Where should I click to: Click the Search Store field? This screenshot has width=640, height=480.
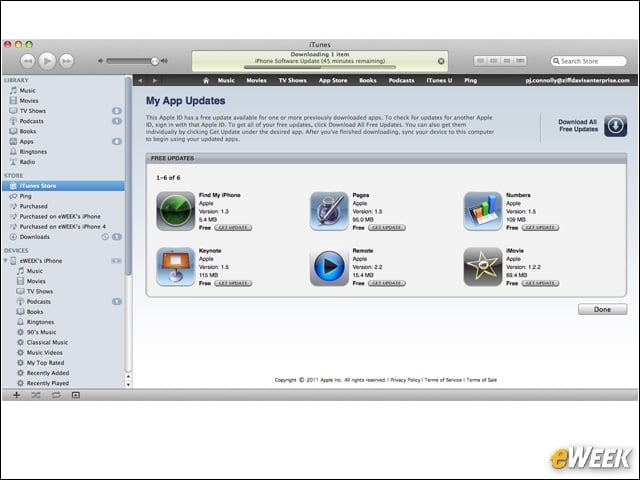(x=588, y=61)
